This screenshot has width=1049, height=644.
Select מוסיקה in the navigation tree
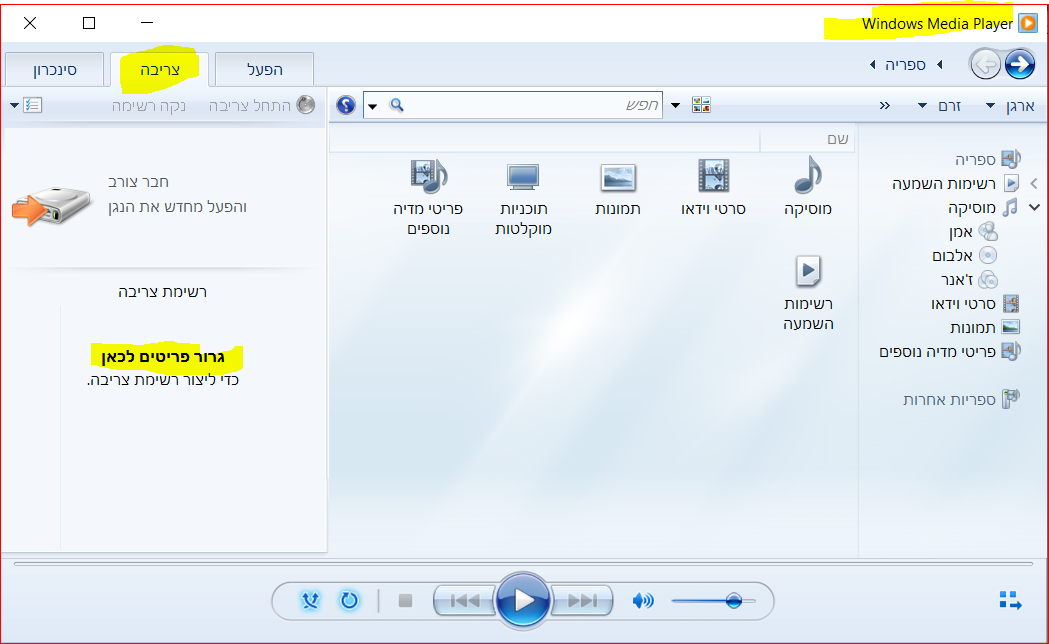click(x=983, y=207)
